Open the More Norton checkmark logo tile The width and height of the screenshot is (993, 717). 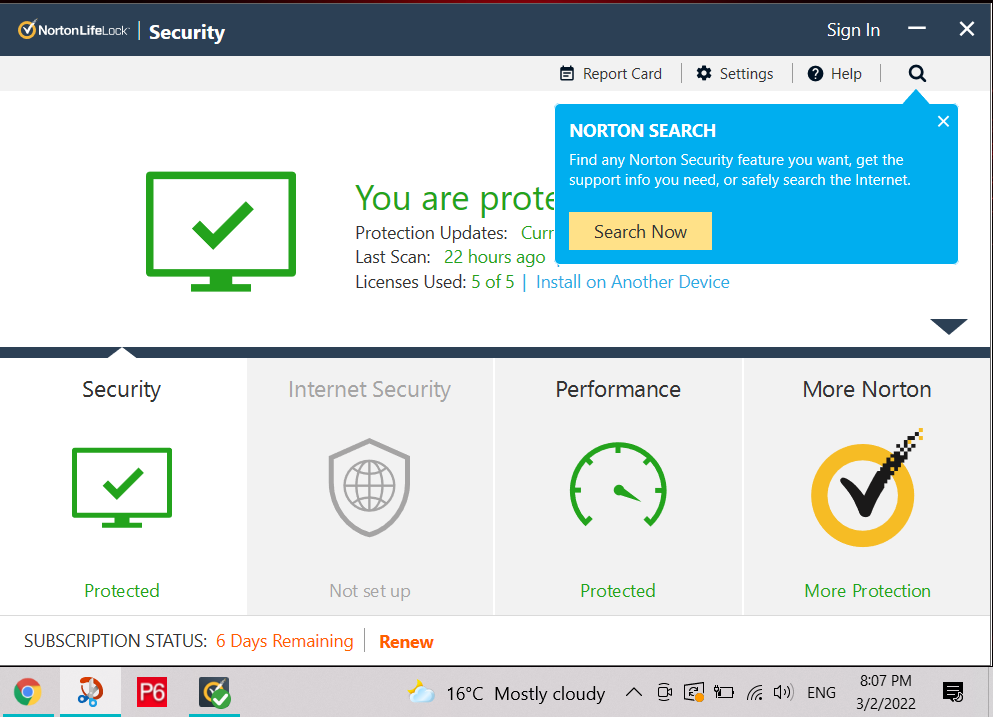click(x=867, y=487)
